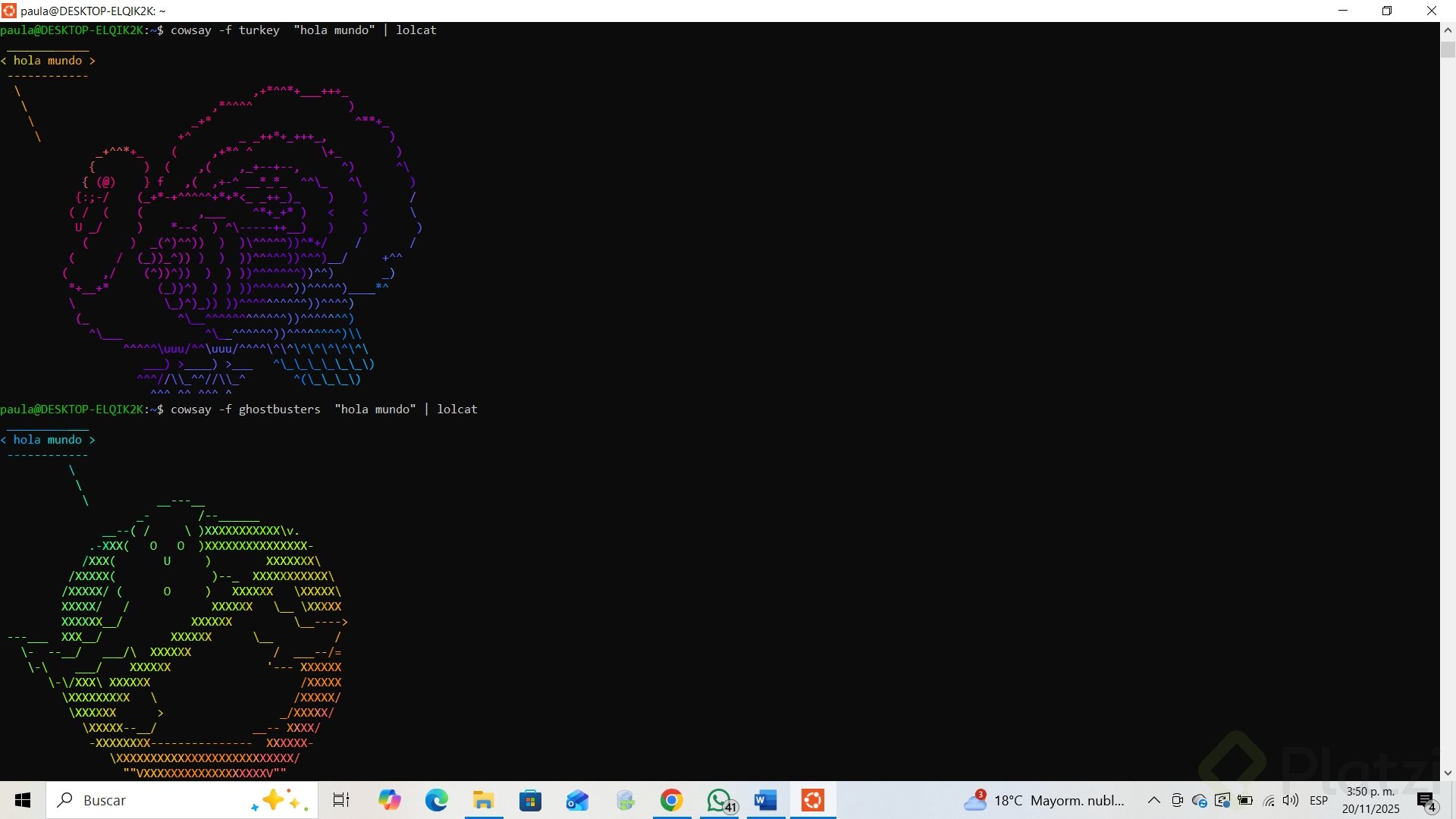Open Microsoft Edge browser
The height and width of the screenshot is (819, 1456).
436,800
